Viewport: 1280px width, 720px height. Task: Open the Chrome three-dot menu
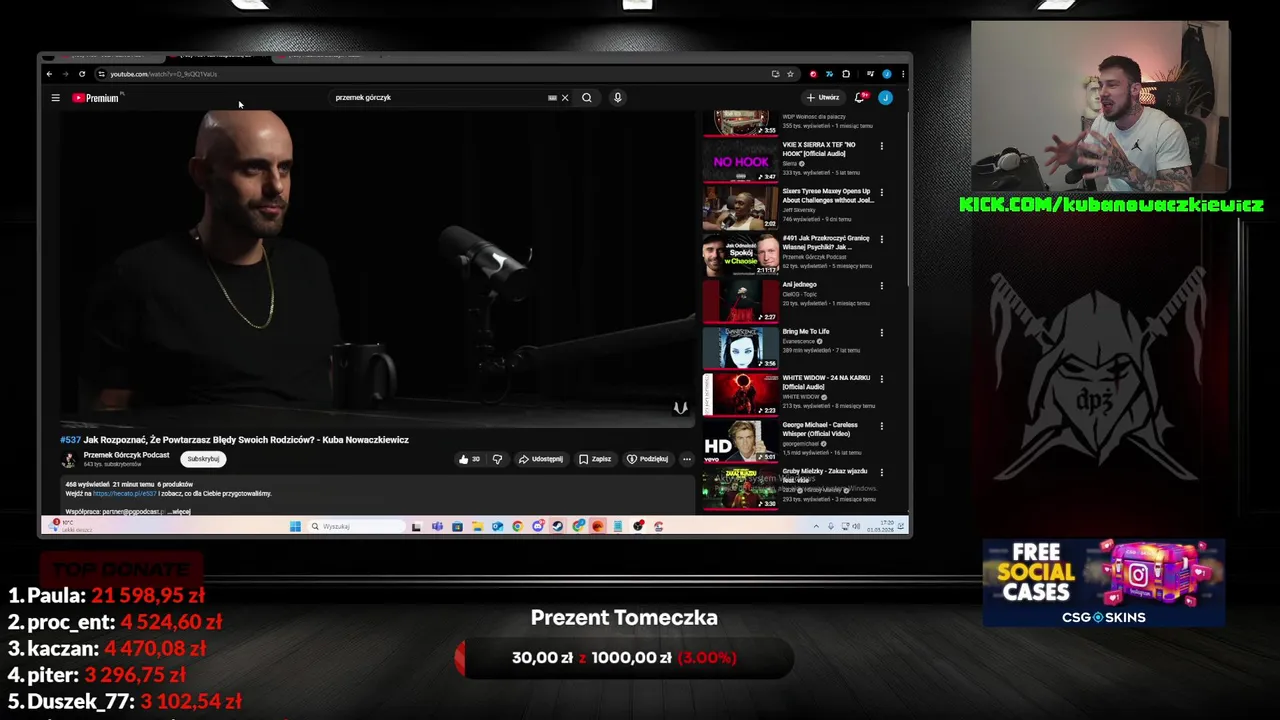(x=903, y=74)
